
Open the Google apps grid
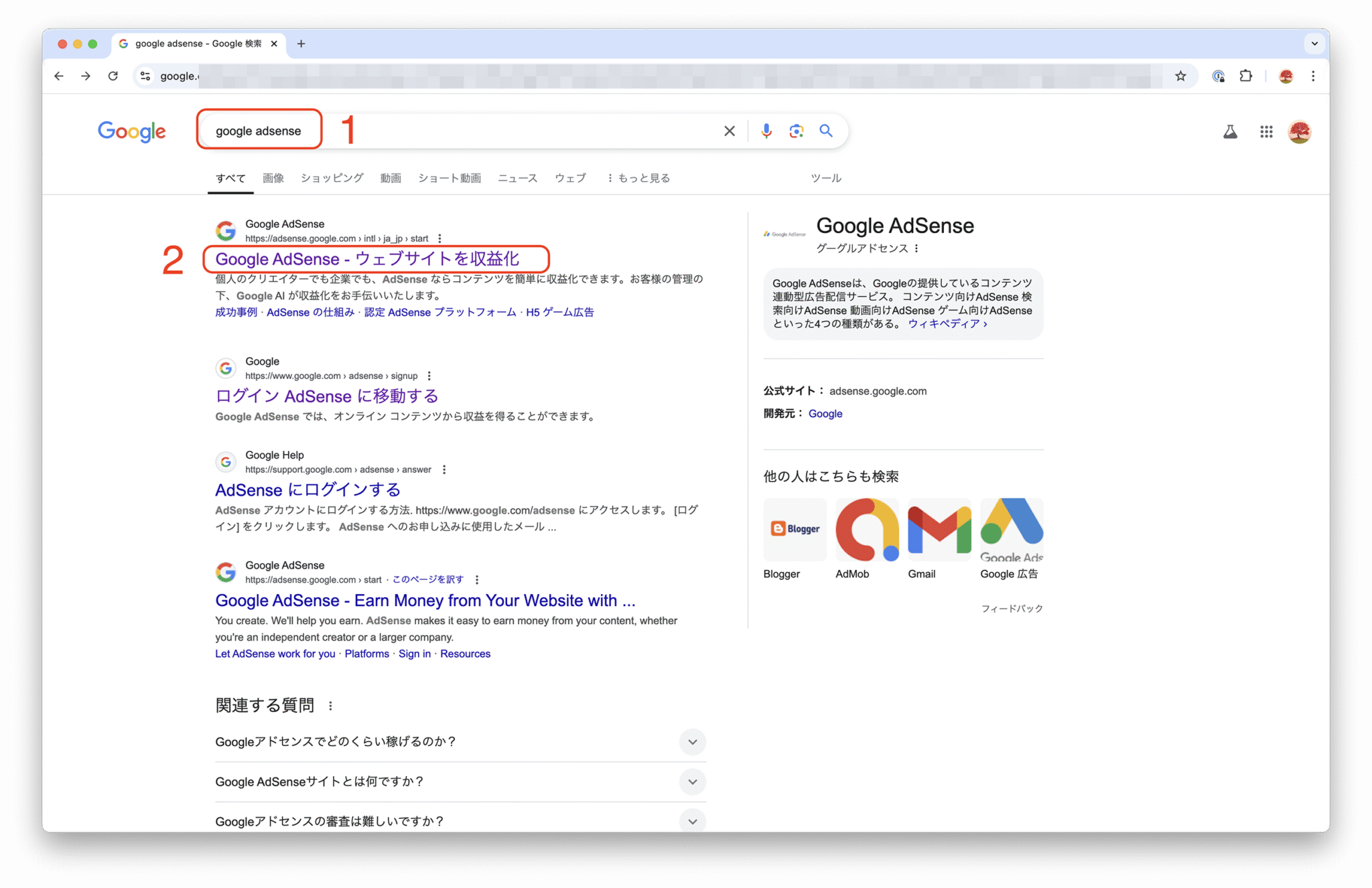pos(1266,131)
